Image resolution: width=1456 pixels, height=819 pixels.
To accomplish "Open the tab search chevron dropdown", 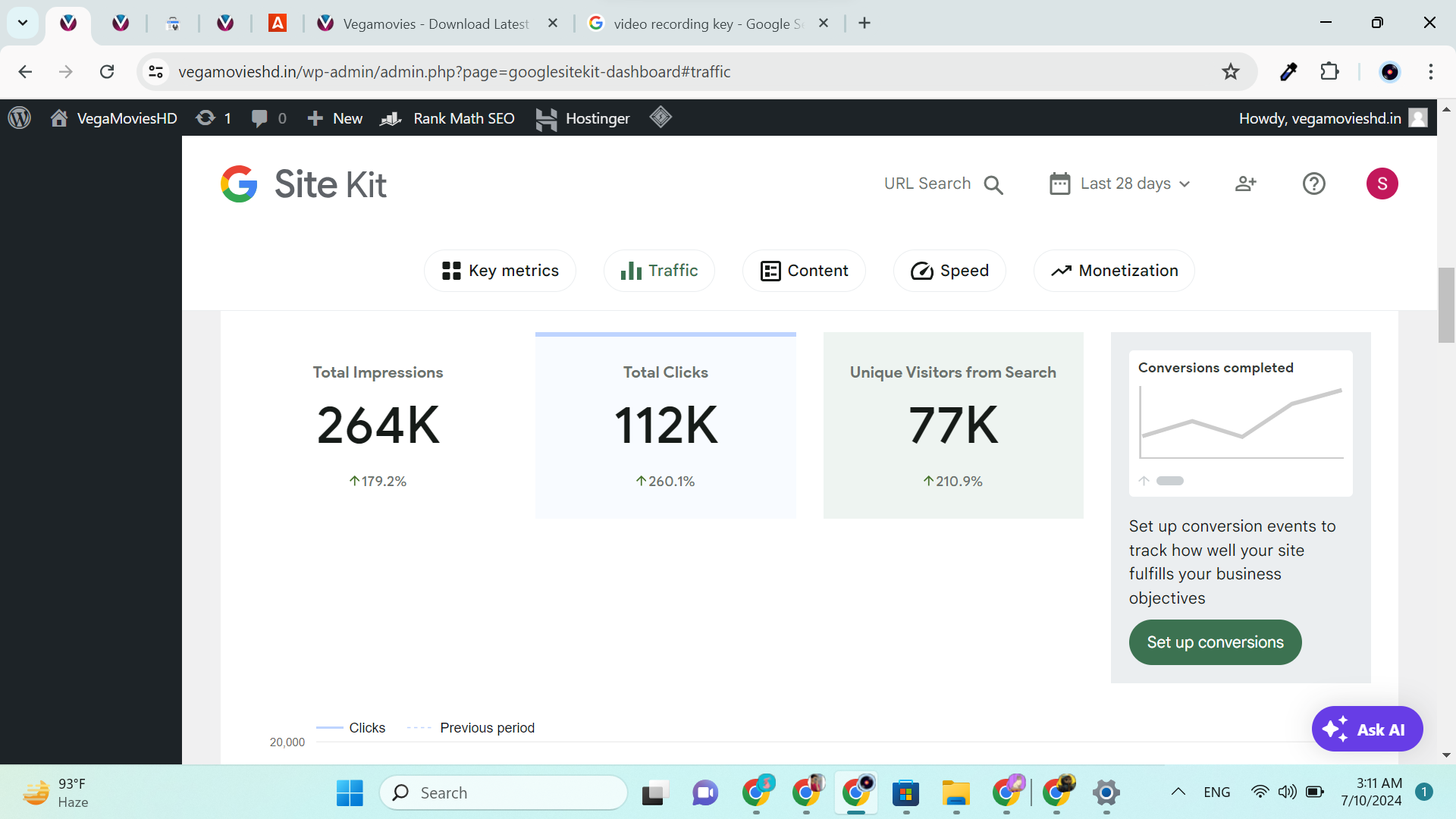I will pyautogui.click(x=23, y=23).
